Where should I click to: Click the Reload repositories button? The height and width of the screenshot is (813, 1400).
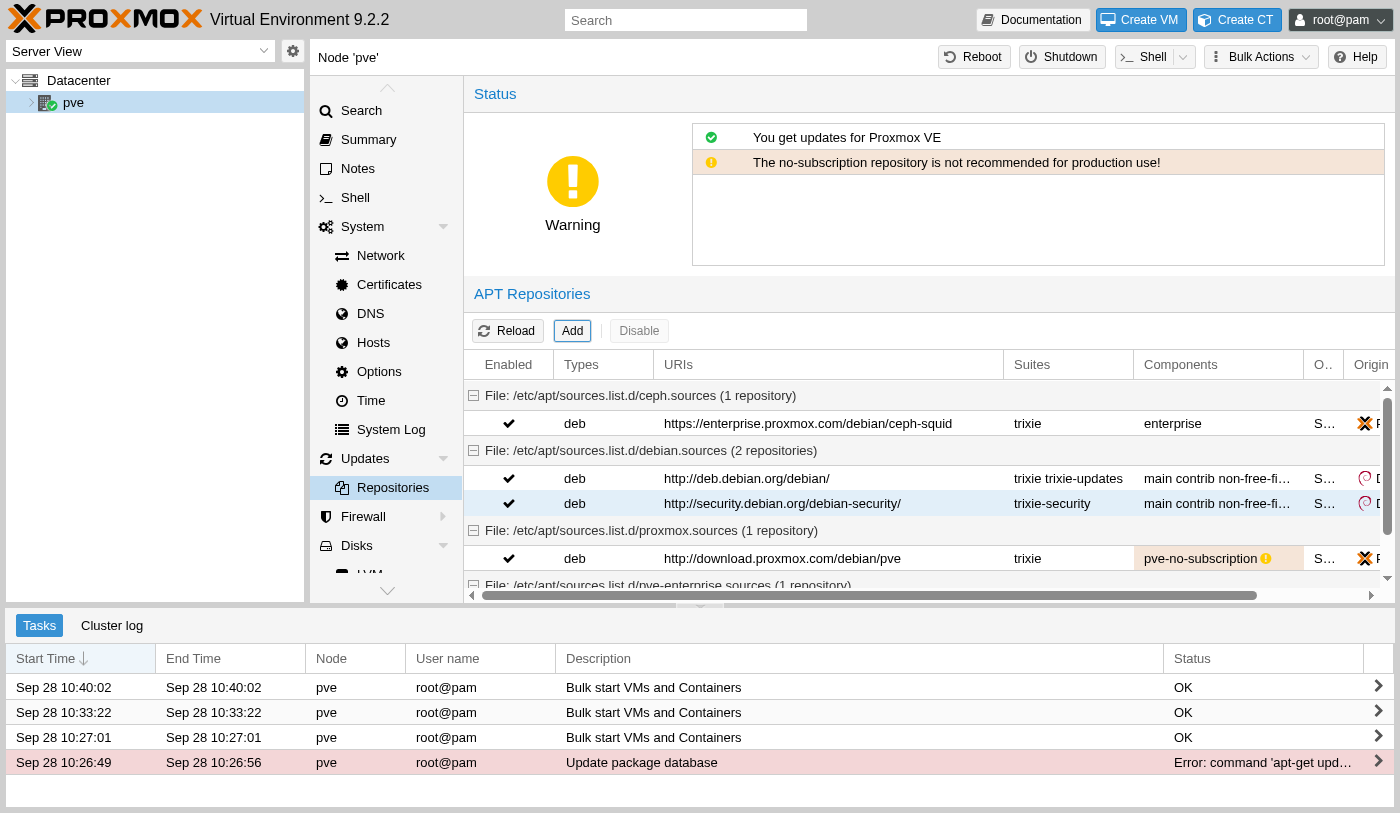pos(508,331)
